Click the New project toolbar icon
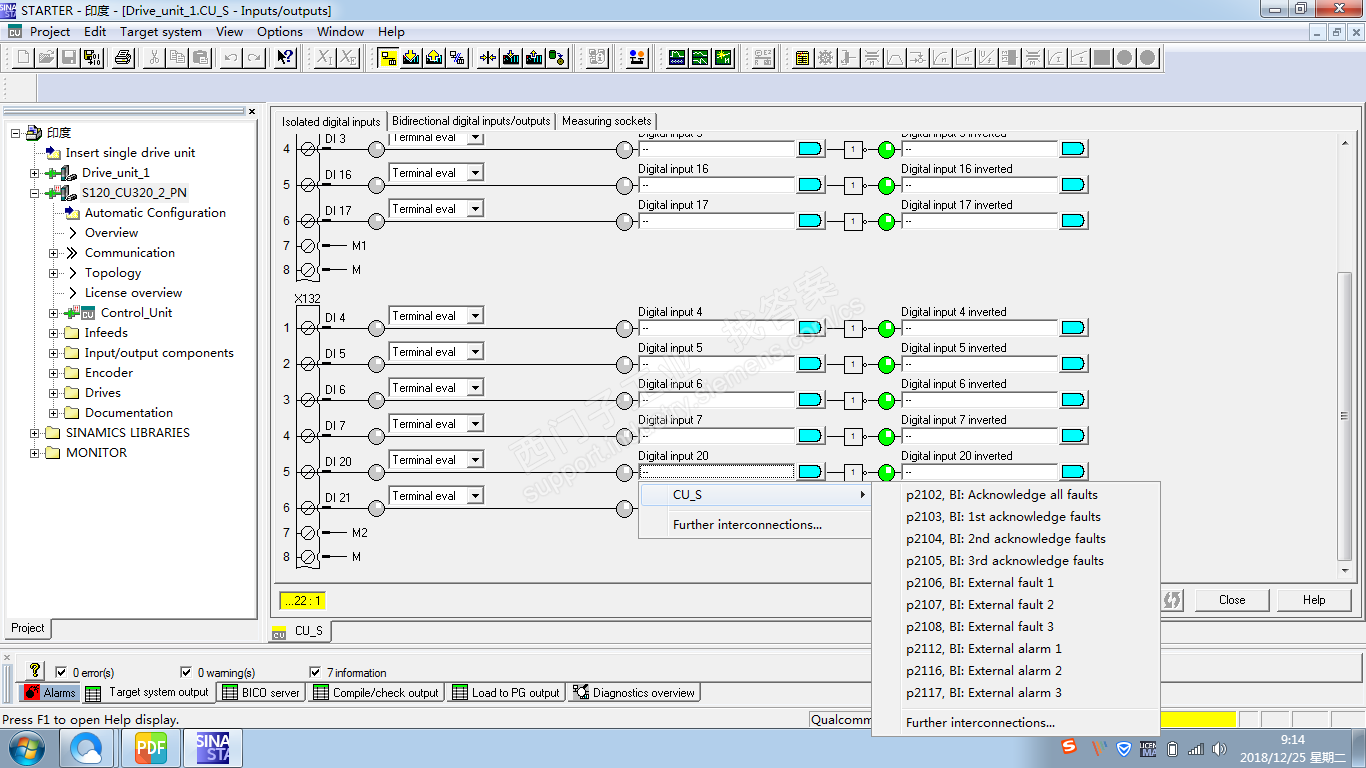Viewport: 1366px width, 768px height. pyautogui.click(x=24, y=58)
